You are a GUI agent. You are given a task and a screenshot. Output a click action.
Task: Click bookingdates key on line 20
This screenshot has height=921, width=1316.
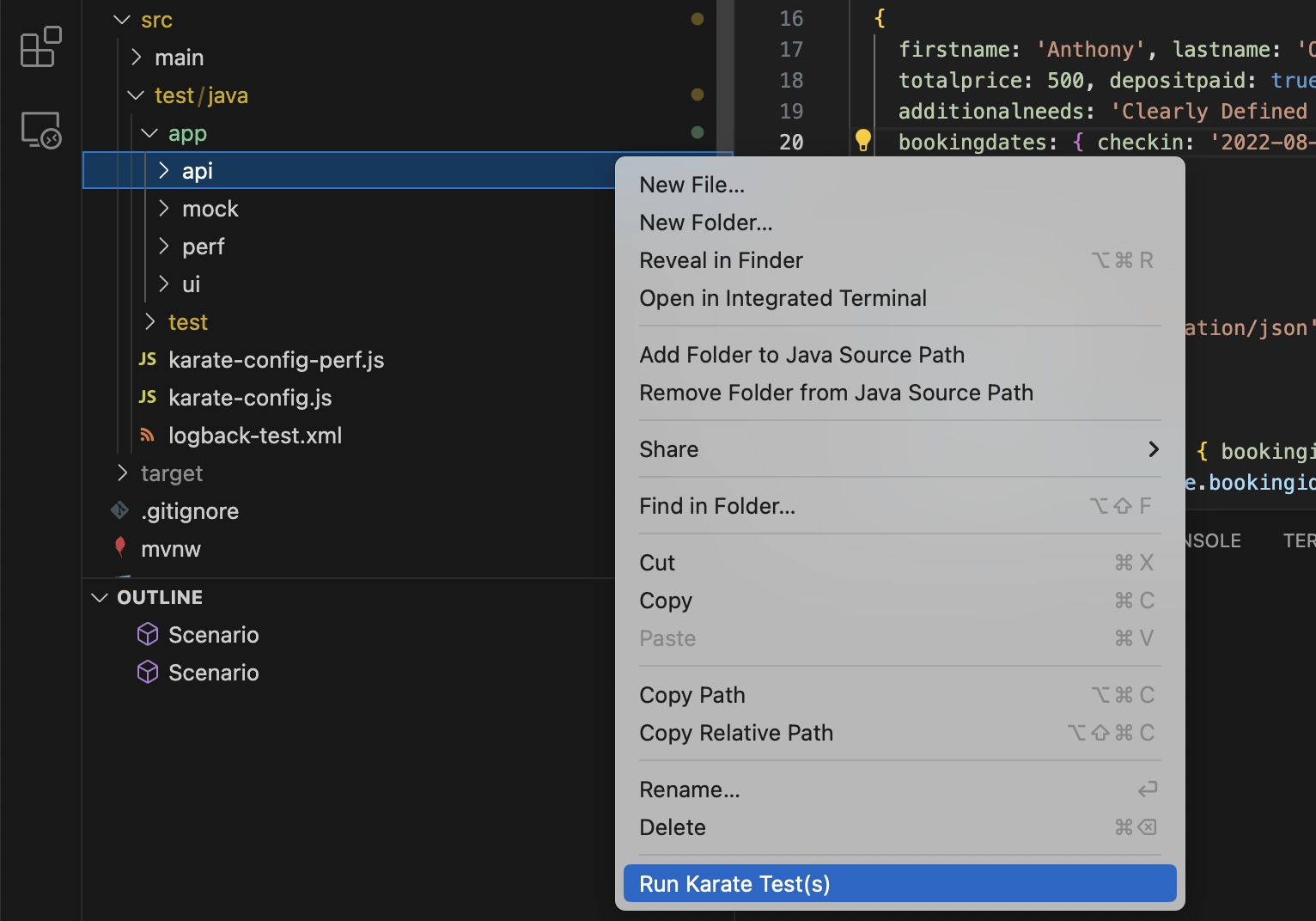(972, 142)
